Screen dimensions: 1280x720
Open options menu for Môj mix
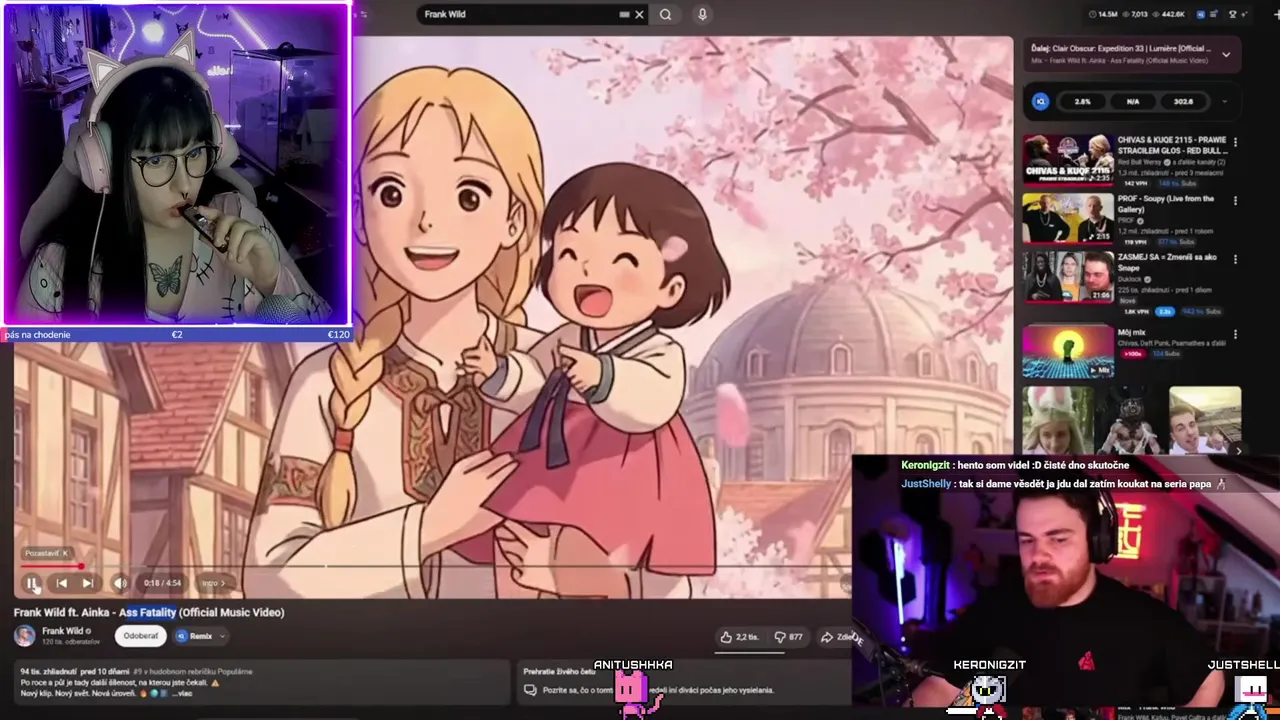1235,335
